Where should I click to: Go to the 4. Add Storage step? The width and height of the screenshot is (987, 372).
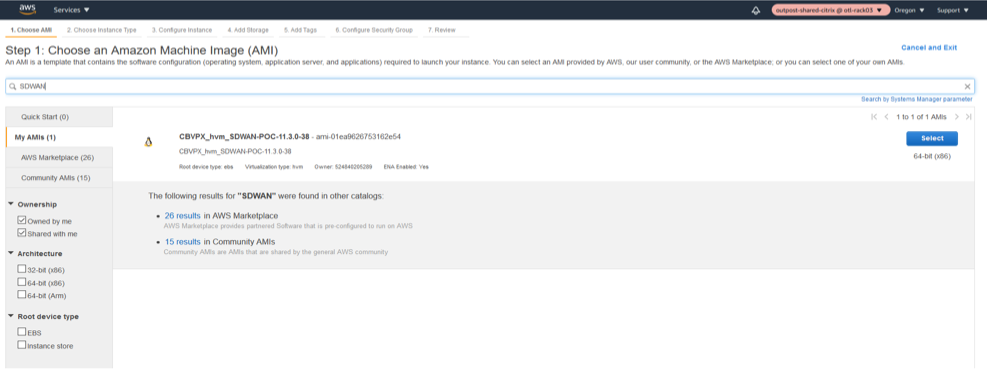(x=248, y=30)
